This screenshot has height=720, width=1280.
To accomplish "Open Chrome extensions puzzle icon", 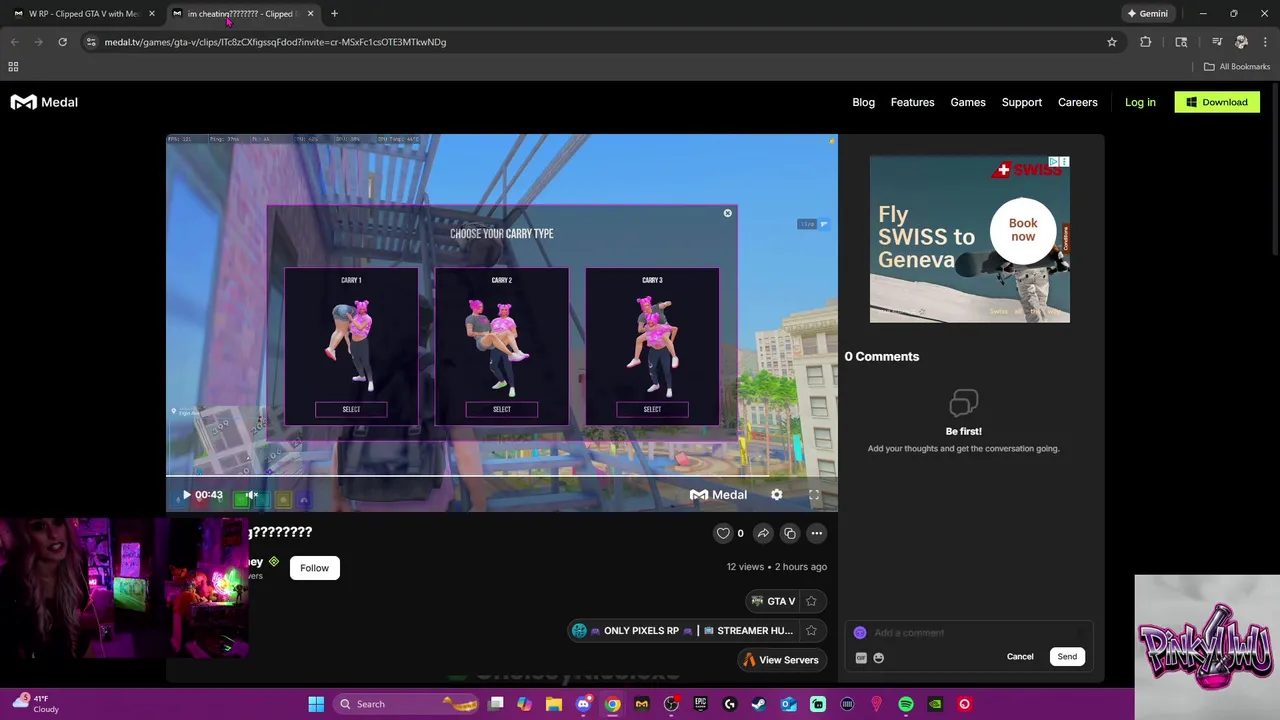I will coord(1145,42).
